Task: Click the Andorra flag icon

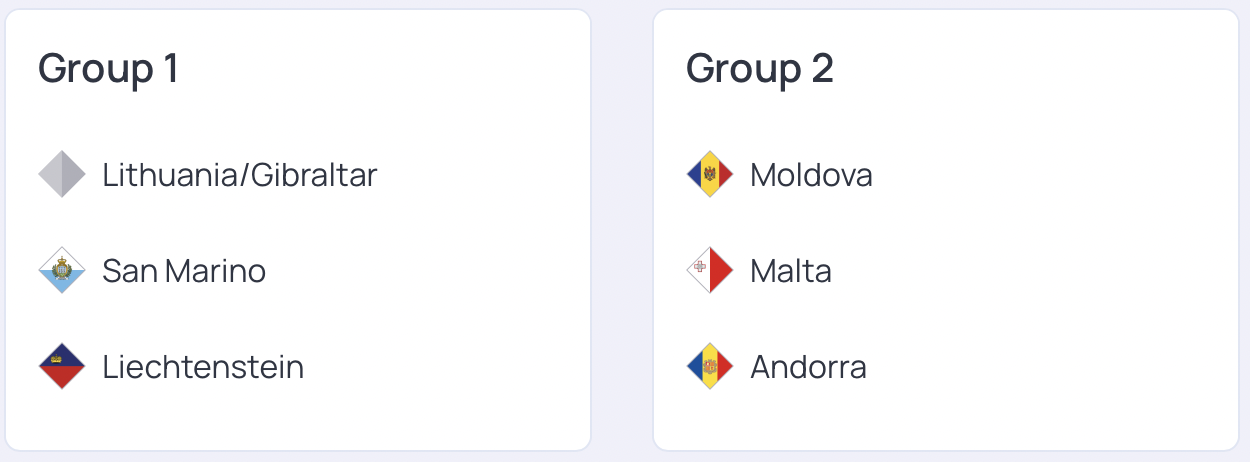Action: pos(710,367)
